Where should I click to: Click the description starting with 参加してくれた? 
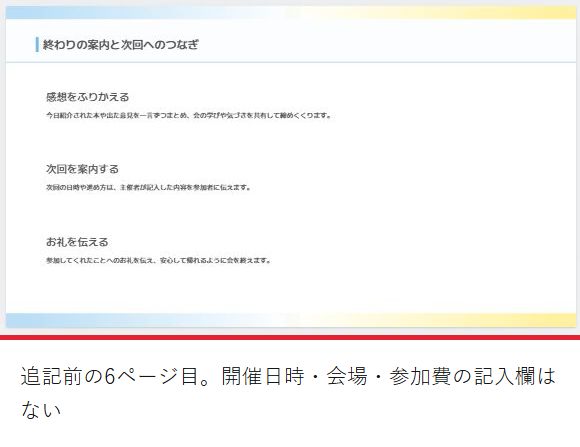coord(158,261)
